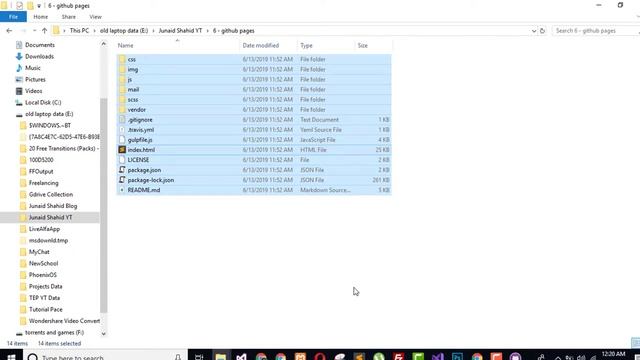Viewport: 640px width, 360px height.
Task: Select the mail folder icon
Action: coord(122,89)
